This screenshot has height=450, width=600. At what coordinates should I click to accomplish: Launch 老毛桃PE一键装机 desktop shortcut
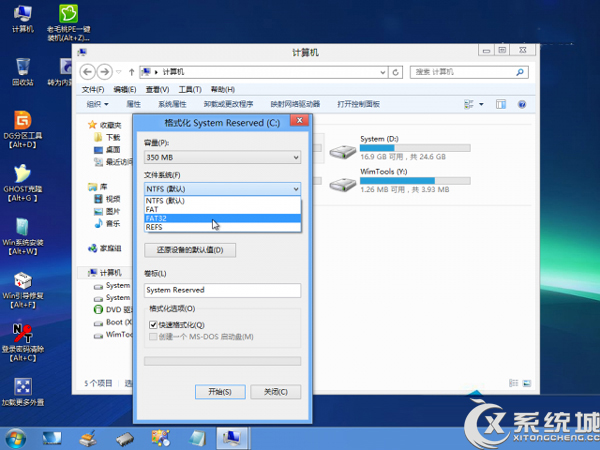click(x=68, y=22)
